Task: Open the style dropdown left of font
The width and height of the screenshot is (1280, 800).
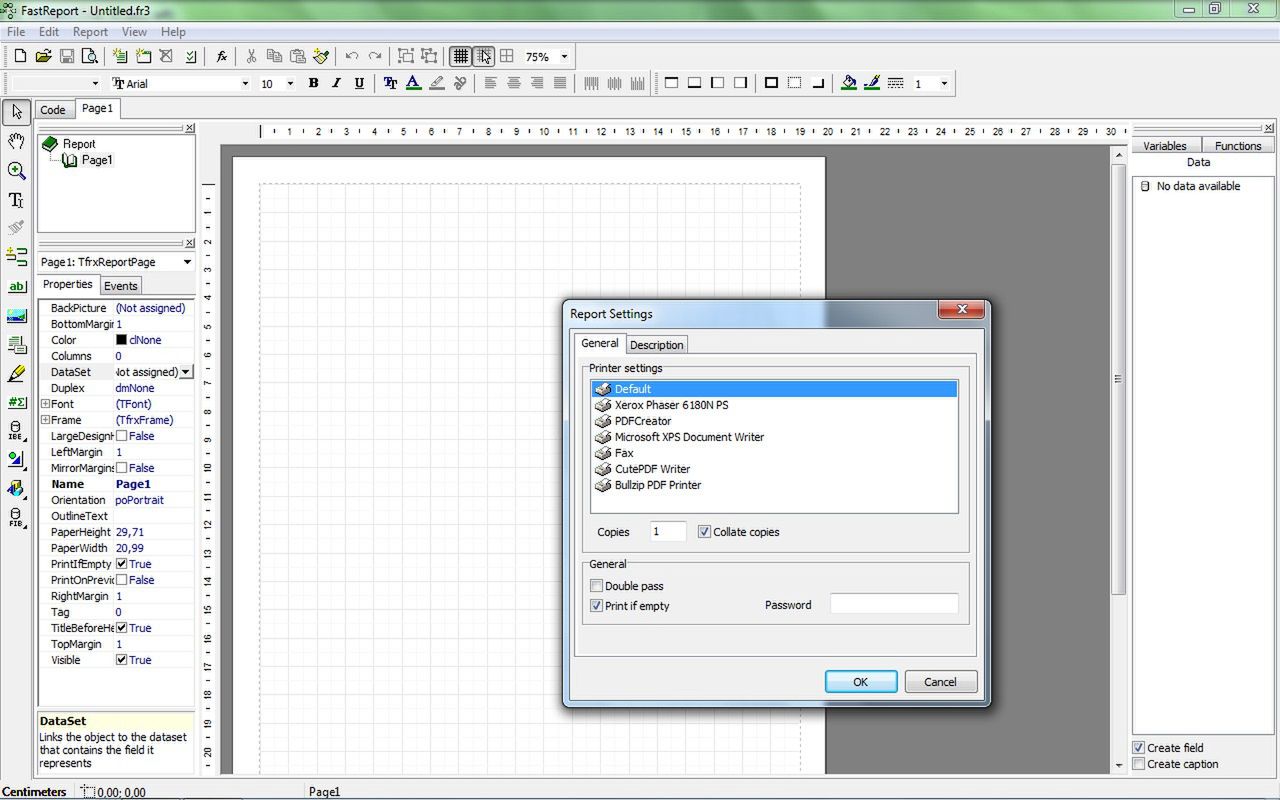Action: (95, 83)
